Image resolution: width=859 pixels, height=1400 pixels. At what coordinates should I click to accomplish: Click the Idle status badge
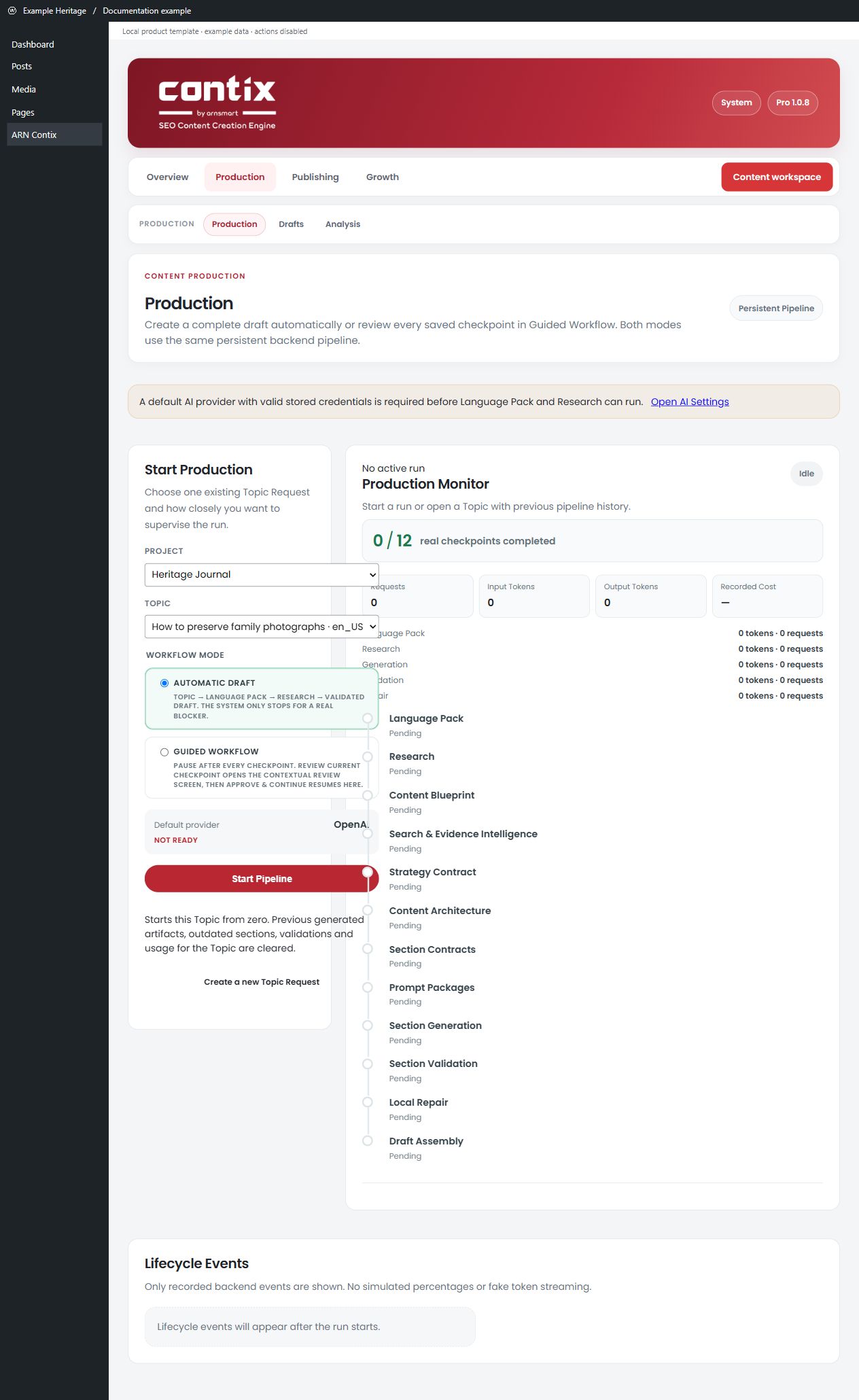807,474
